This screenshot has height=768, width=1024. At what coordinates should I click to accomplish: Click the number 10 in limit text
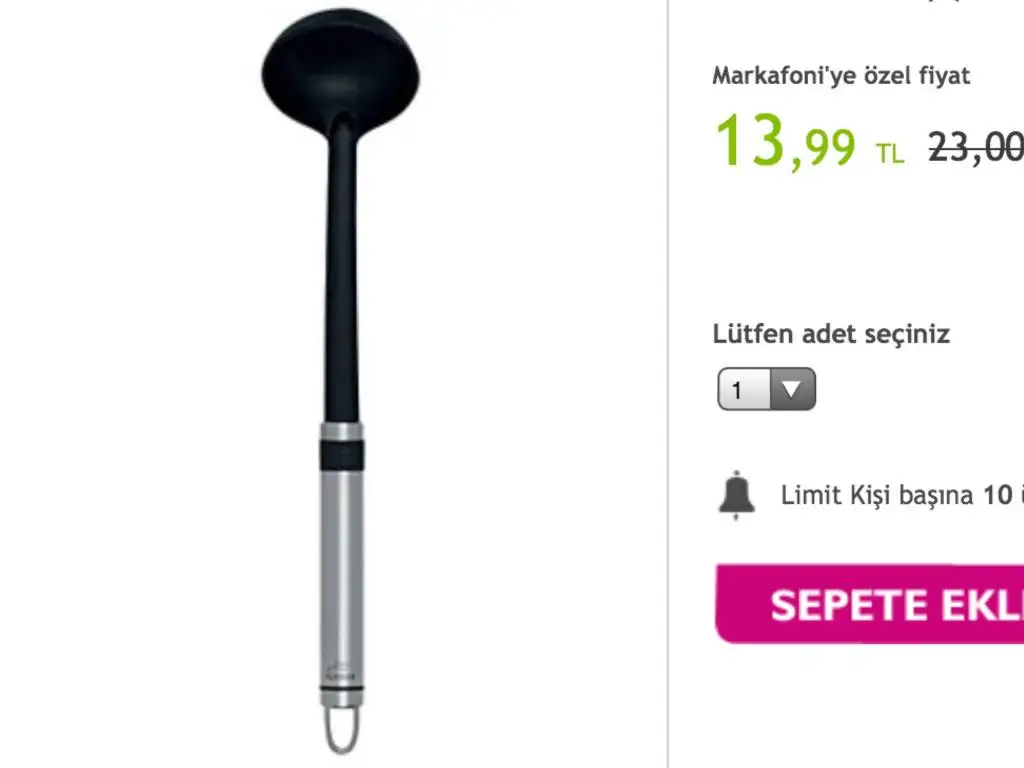point(998,495)
